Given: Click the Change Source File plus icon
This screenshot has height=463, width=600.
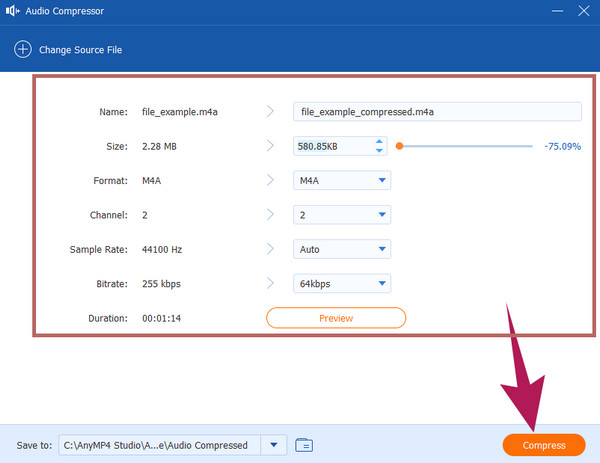Looking at the screenshot, I should coord(23,49).
